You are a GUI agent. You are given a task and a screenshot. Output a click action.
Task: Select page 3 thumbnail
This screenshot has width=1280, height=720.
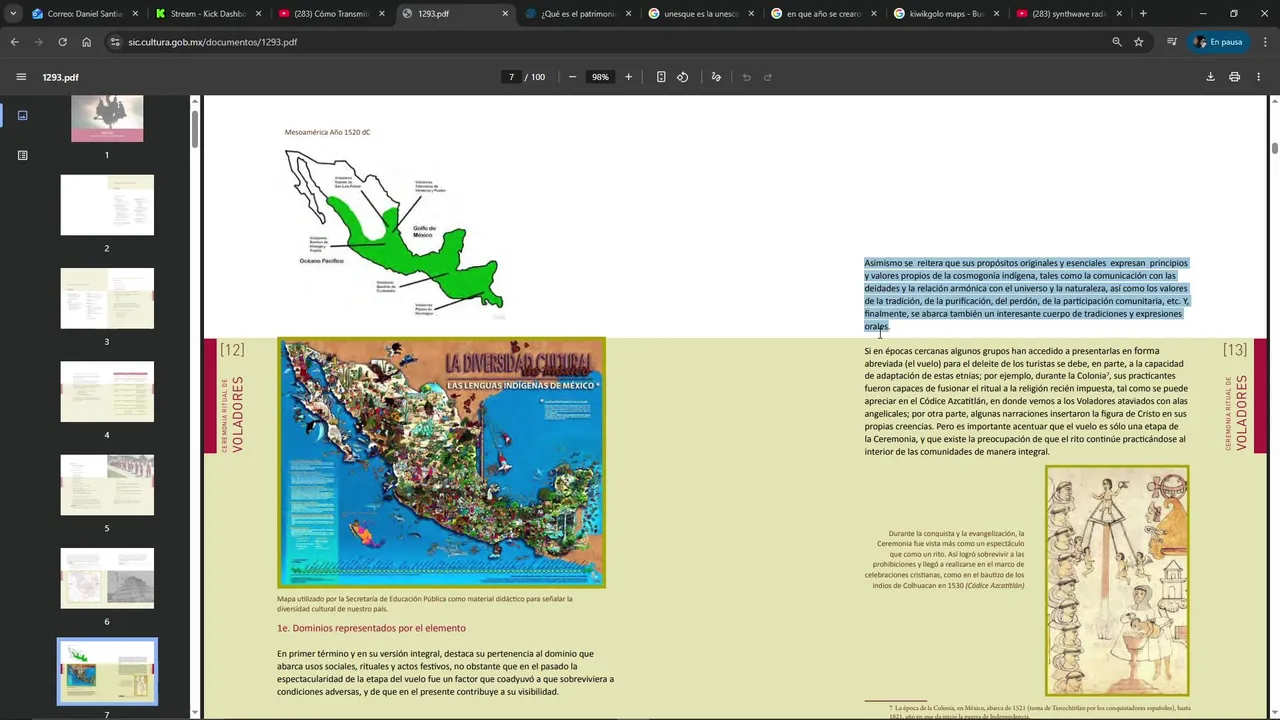[107, 298]
